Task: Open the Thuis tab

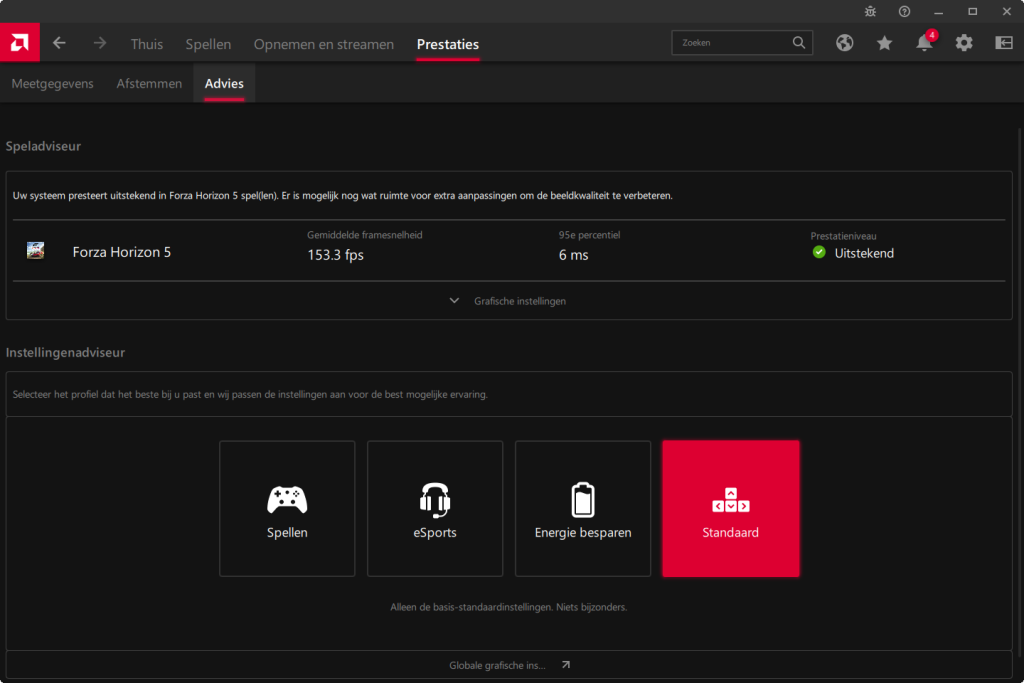Action: pos(147,44)
